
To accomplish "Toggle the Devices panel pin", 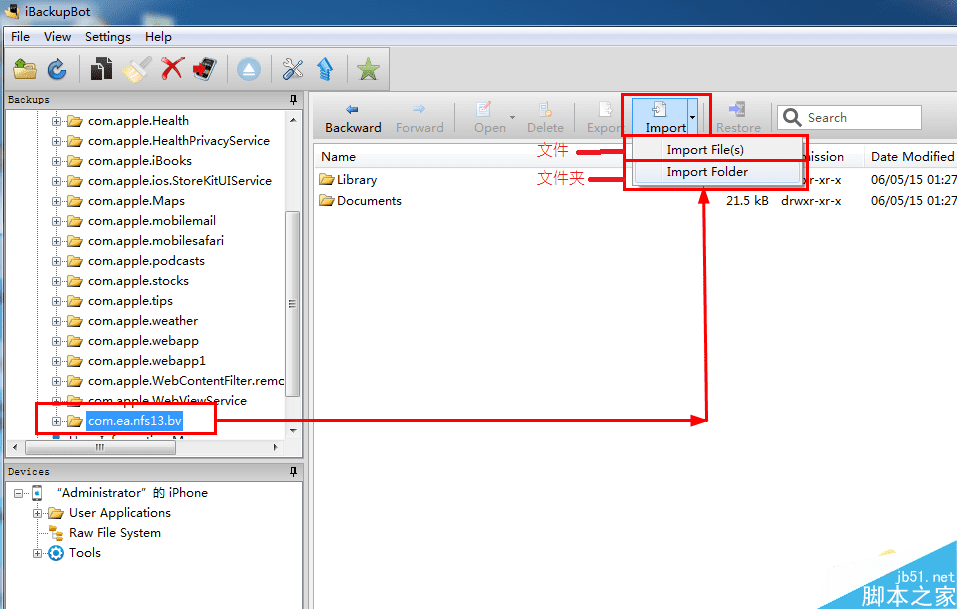I will click(x=294, y=472).
